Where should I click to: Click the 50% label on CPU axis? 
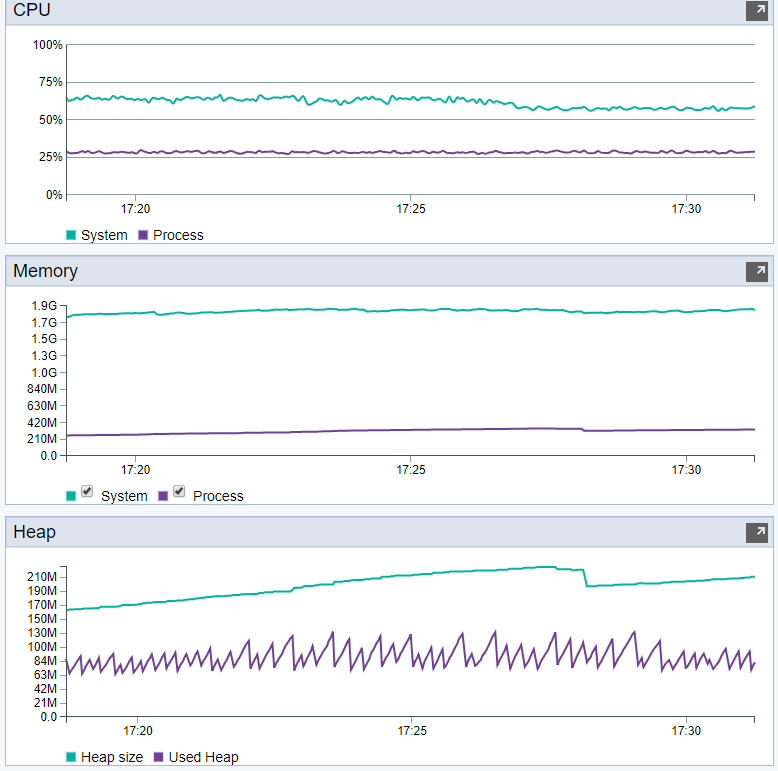click(x=51, y=120)
